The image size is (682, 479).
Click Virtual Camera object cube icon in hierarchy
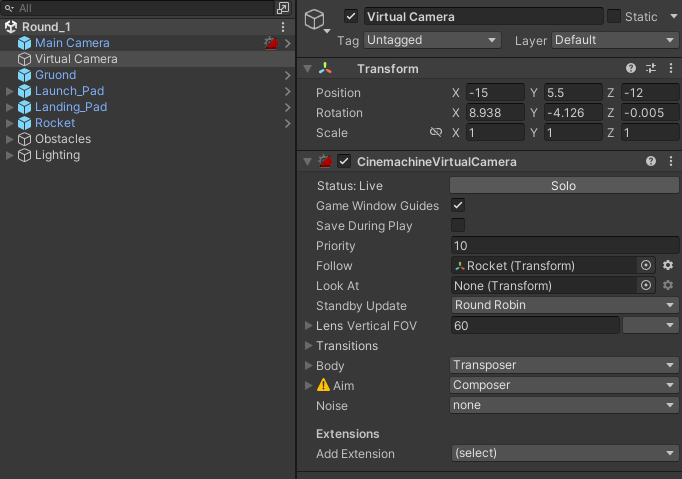[x=24, y=59]
